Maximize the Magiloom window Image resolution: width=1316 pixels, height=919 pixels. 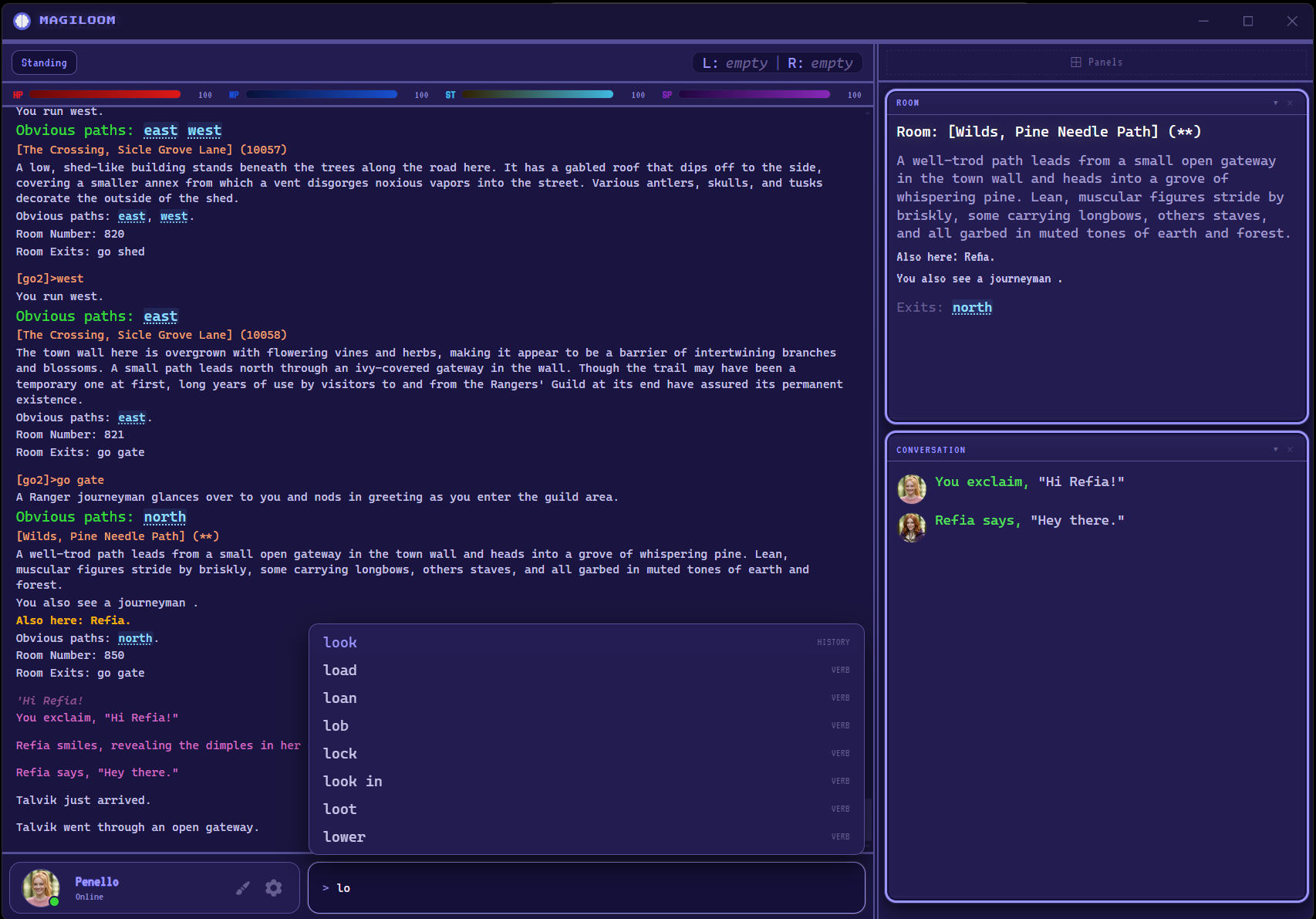coord(1248,21)
